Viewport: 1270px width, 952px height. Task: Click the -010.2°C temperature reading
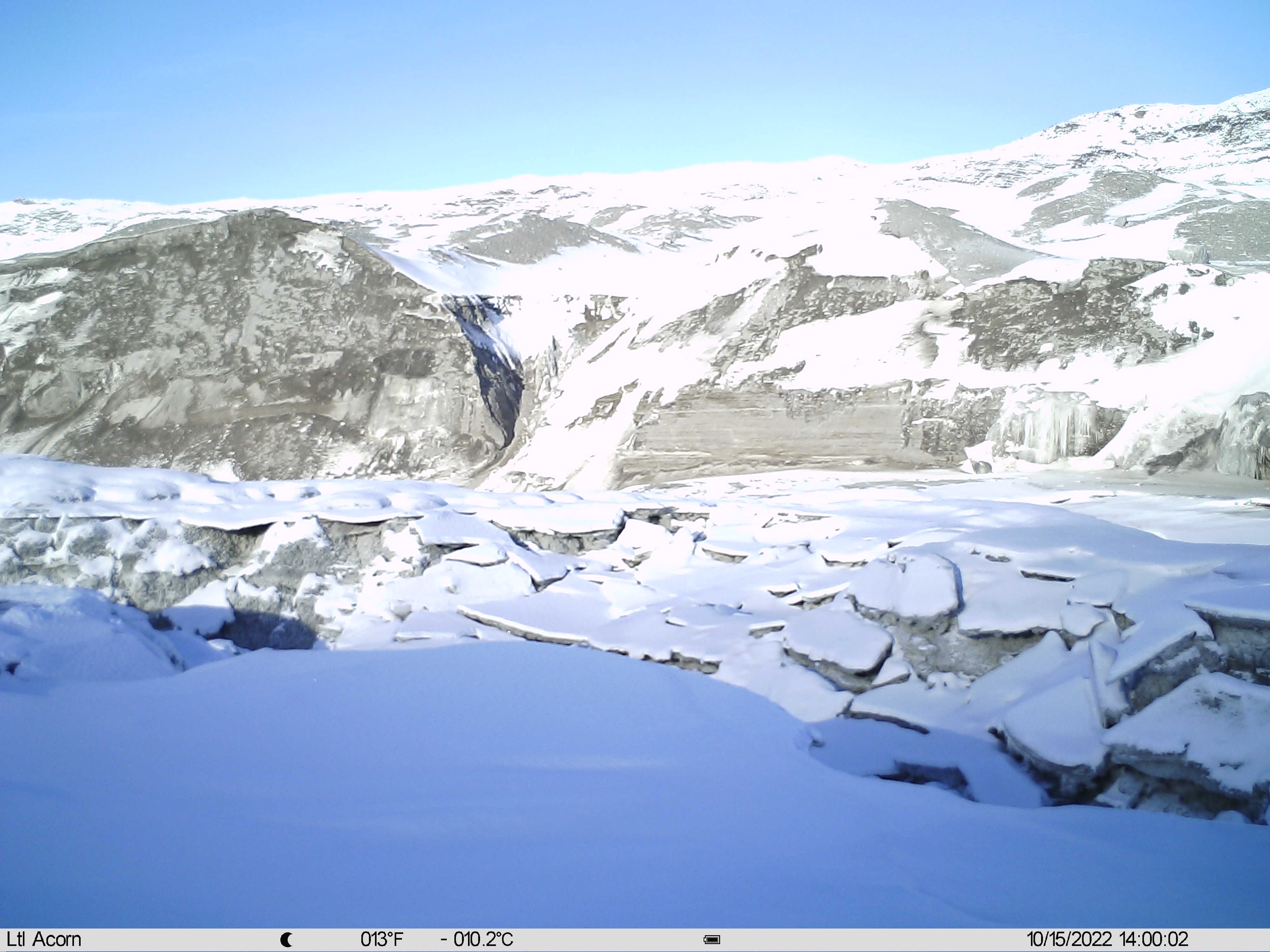tap(477, 939)
